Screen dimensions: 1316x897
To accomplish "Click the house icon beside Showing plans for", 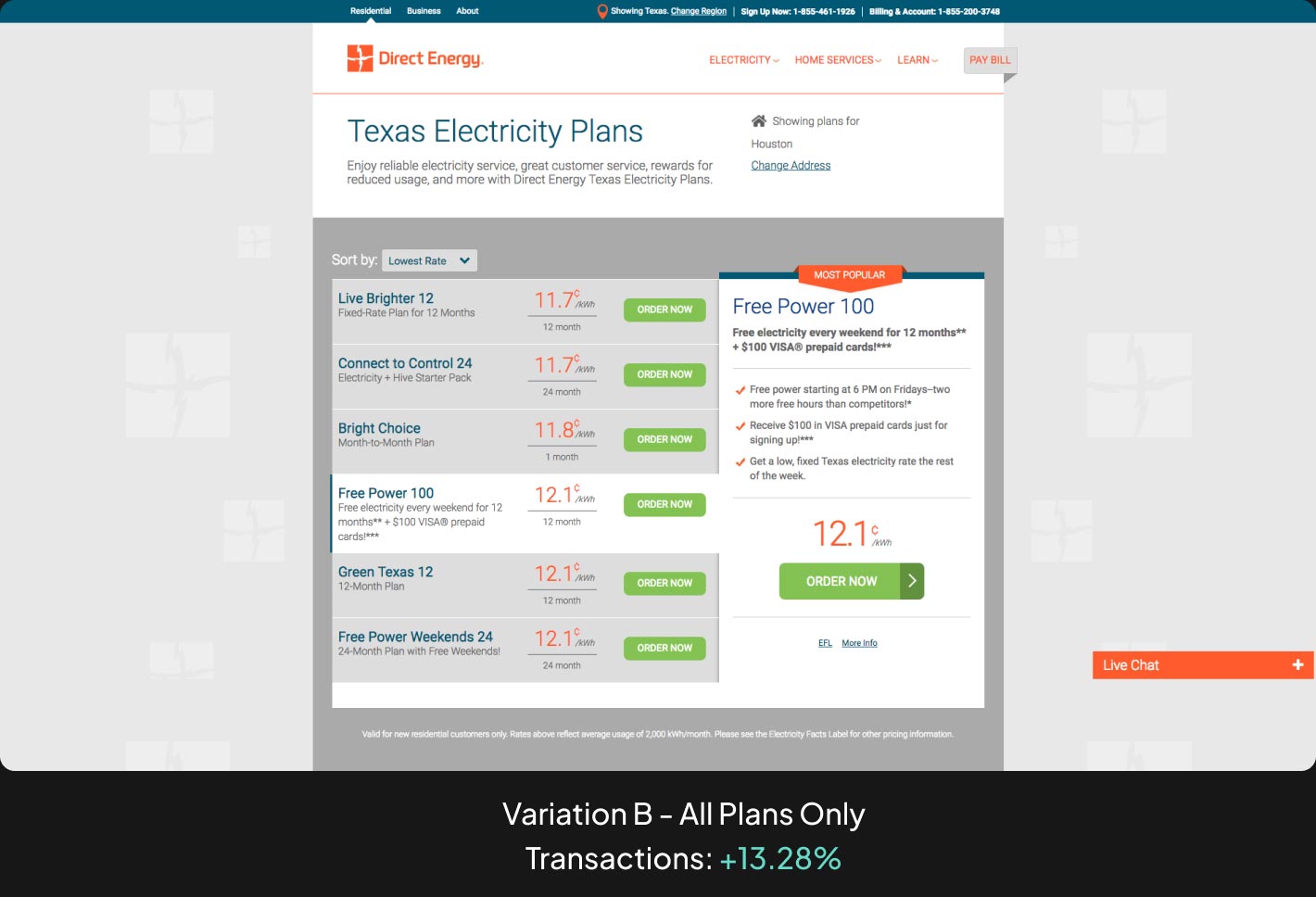I will coord(759,121).
